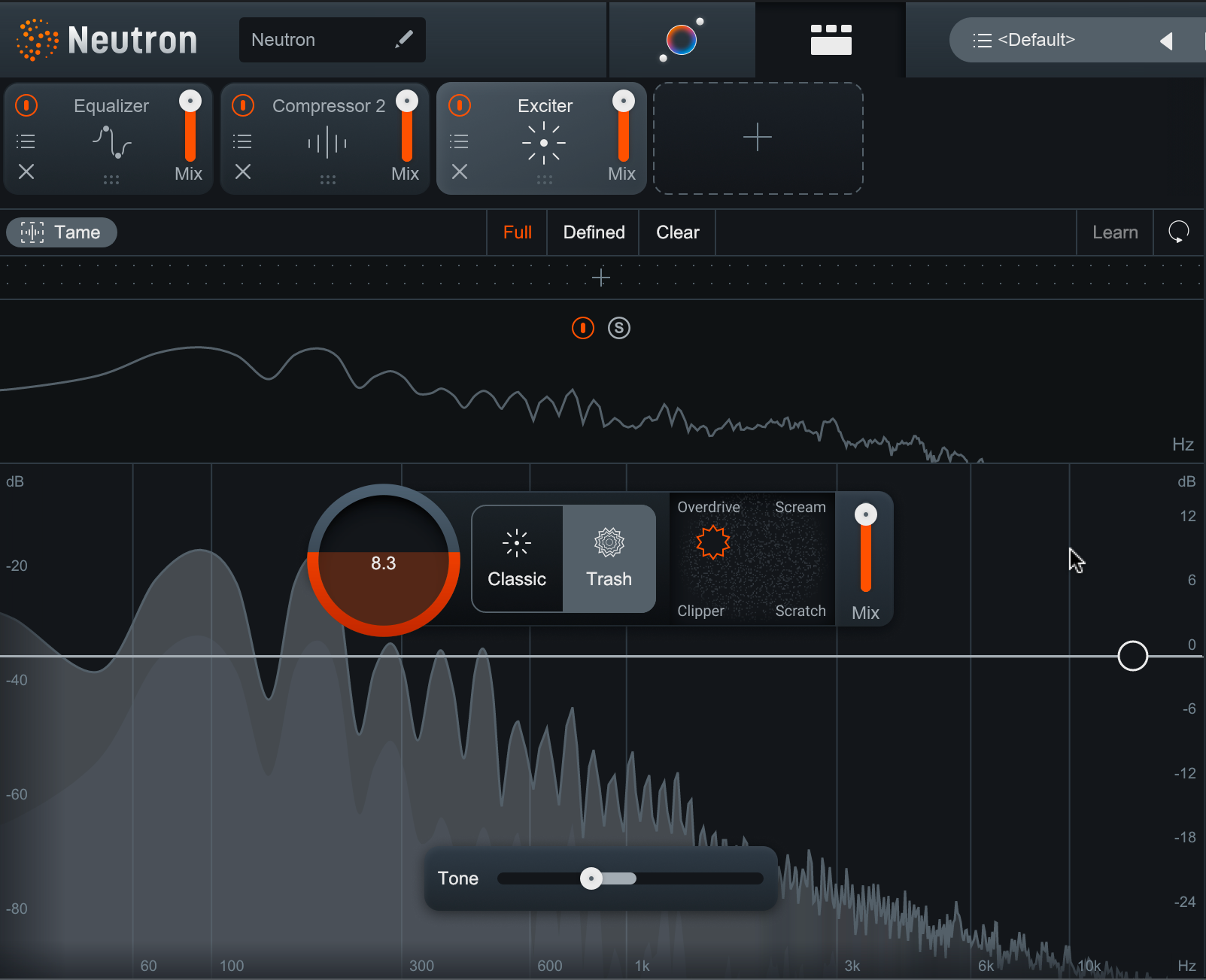Select the Compressor 2 module icon
This screenshot has height=980, width=1206.
click(327, 142)
